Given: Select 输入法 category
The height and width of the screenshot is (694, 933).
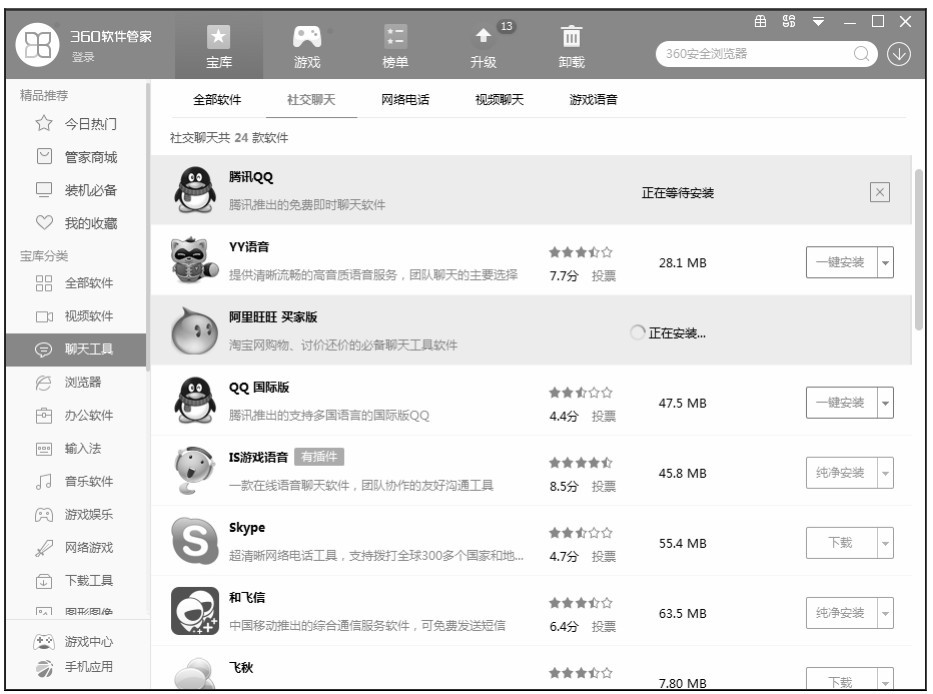Looking at the screenshot, I should [76, 448].
